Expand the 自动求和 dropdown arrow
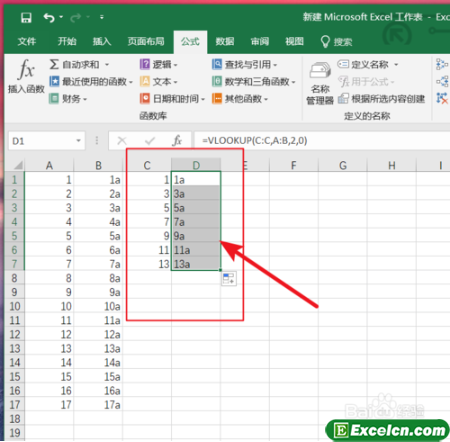This screenshot has height=442, width=450. [107, 64]
